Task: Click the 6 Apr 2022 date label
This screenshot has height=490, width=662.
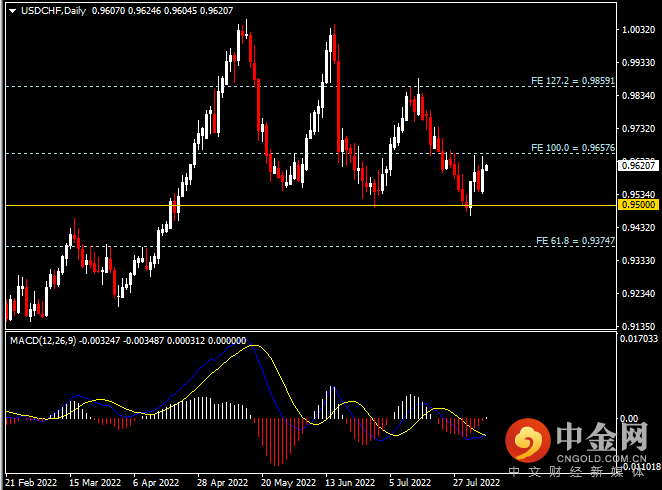Action: pos(156,482)
